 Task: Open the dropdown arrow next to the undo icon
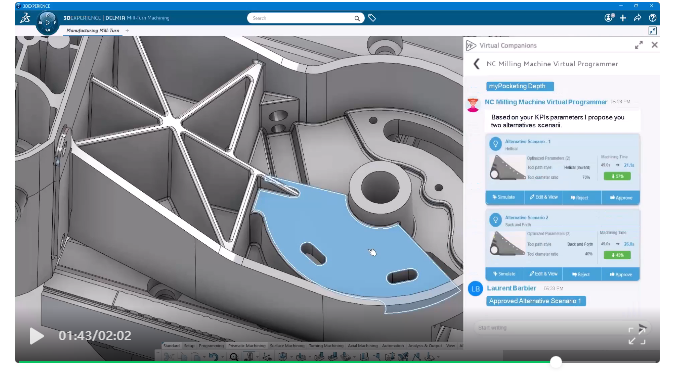point(222,357)
